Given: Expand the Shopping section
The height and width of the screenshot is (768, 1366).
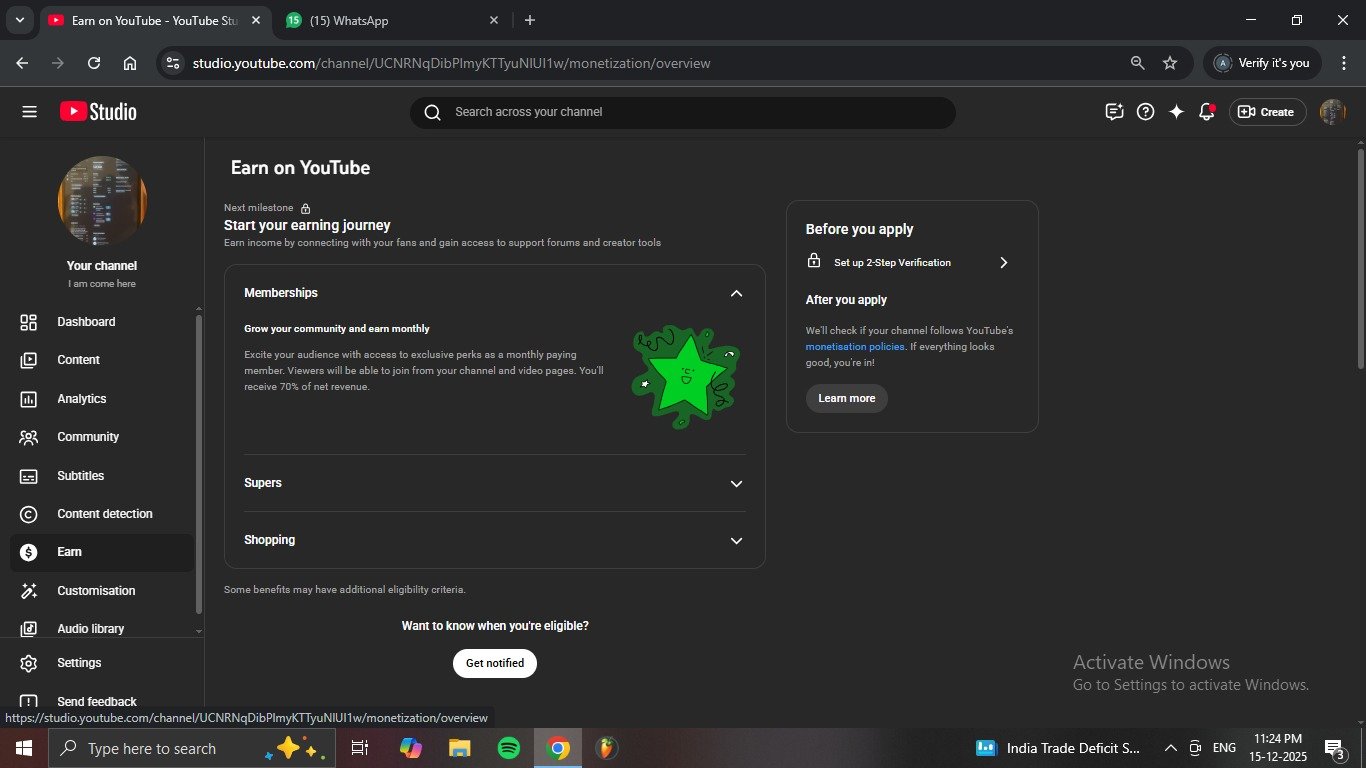Looking at the screenshot, I should 736,541.
